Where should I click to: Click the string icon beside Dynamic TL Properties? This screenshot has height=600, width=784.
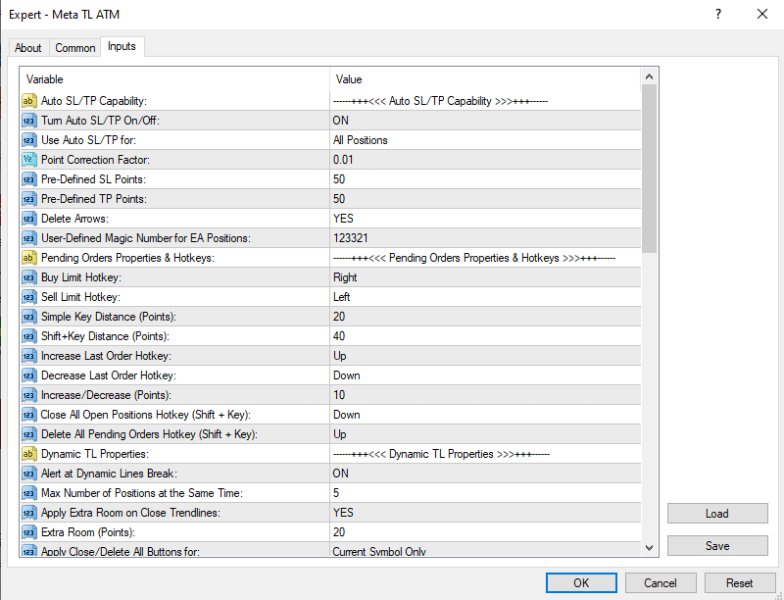coord(28,454)
